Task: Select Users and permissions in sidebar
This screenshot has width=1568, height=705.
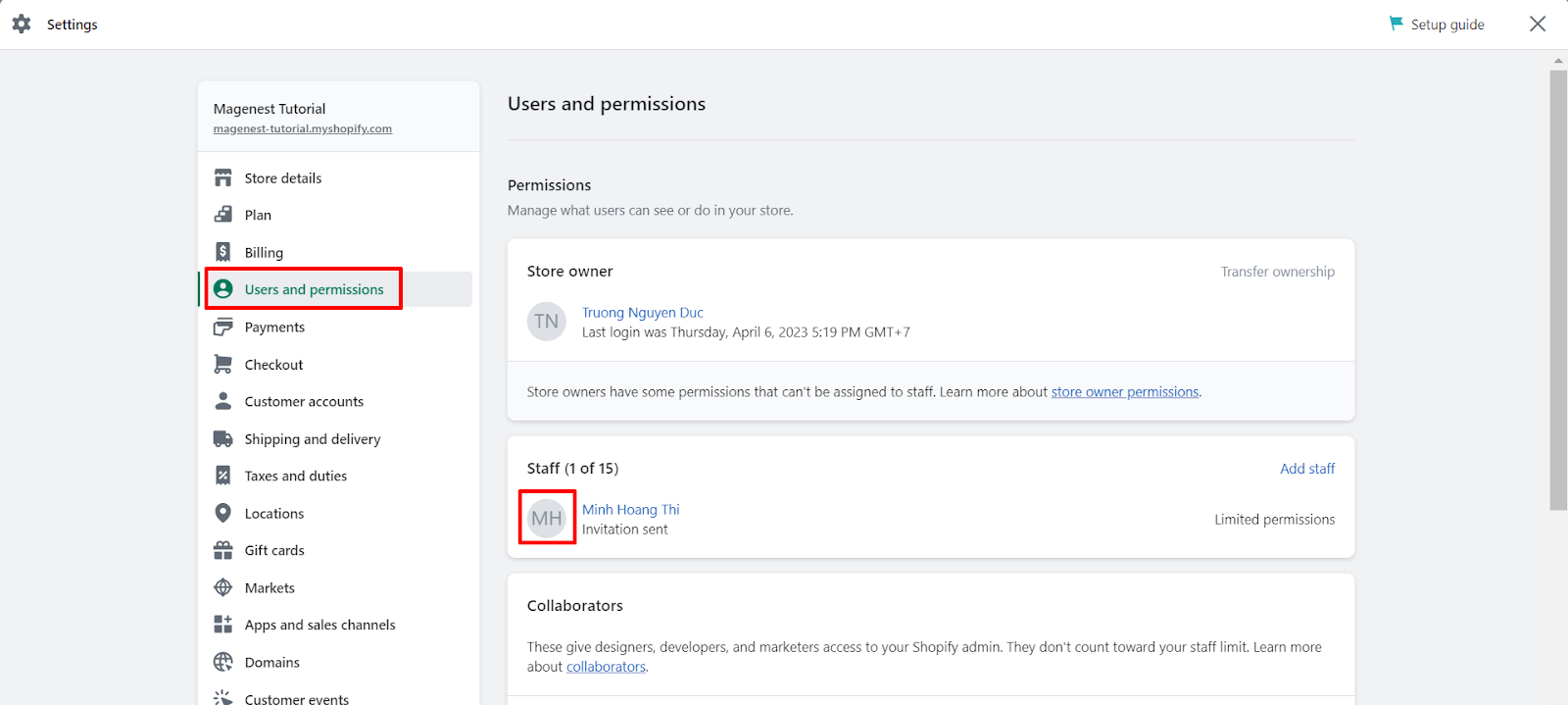Action: tap(314, 289)
